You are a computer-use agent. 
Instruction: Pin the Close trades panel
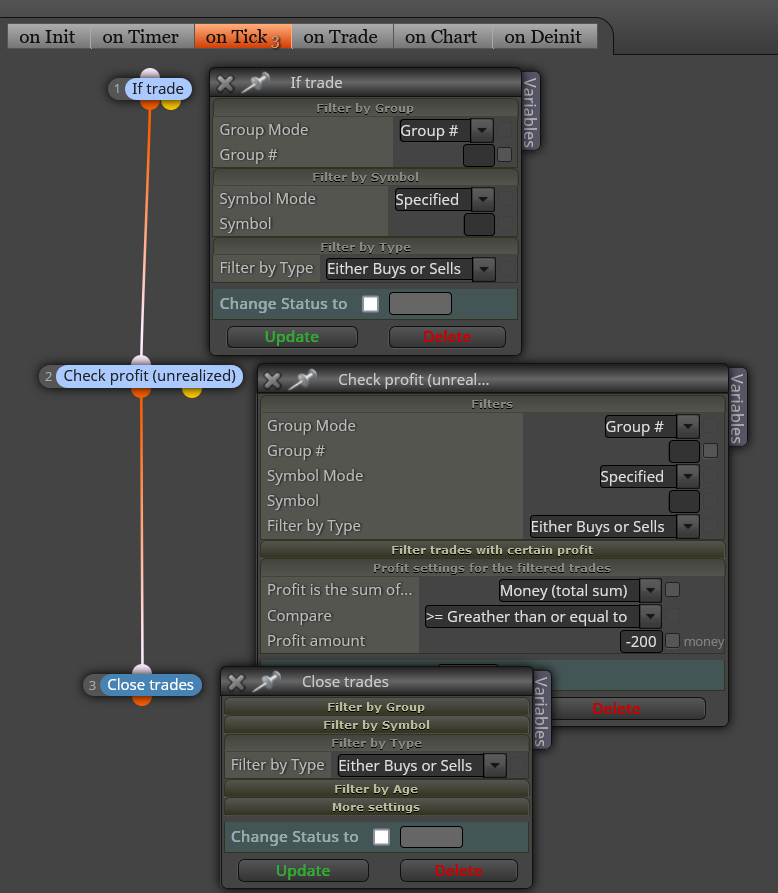point(267,682)
